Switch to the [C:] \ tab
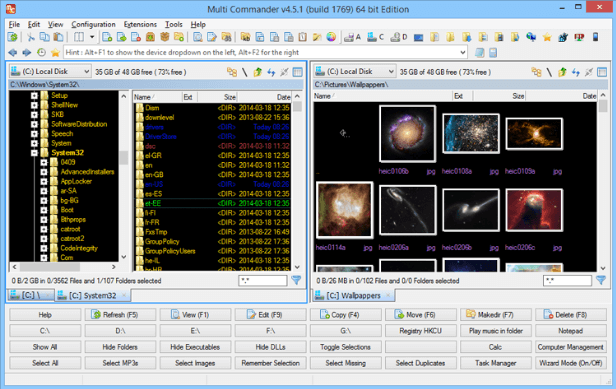 coord(31,295)
